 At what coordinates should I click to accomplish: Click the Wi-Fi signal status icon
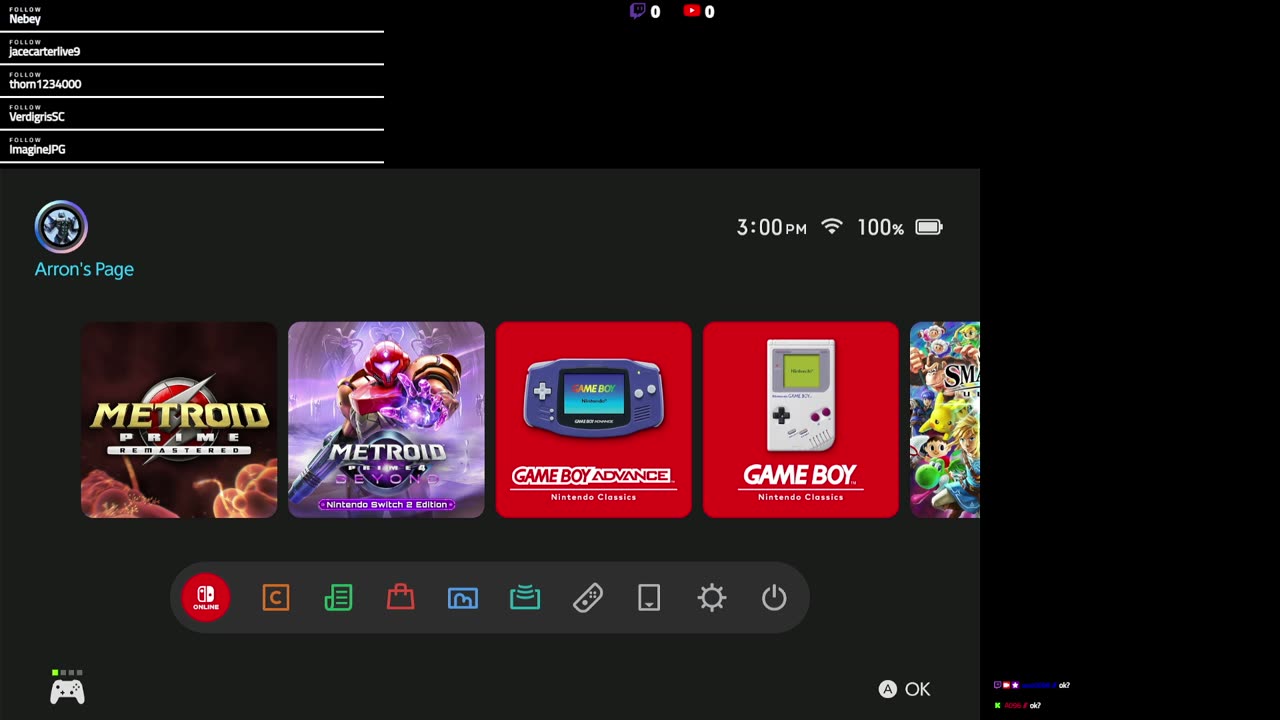point(831,227)
